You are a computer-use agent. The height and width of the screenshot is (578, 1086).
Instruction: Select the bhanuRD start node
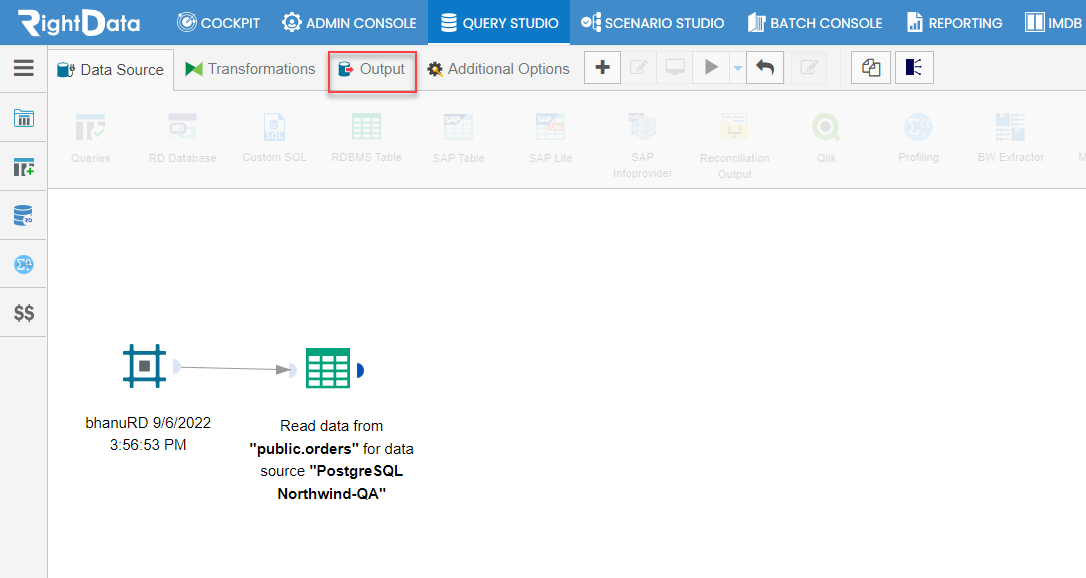pyautogui.click(x=145, y=365)
